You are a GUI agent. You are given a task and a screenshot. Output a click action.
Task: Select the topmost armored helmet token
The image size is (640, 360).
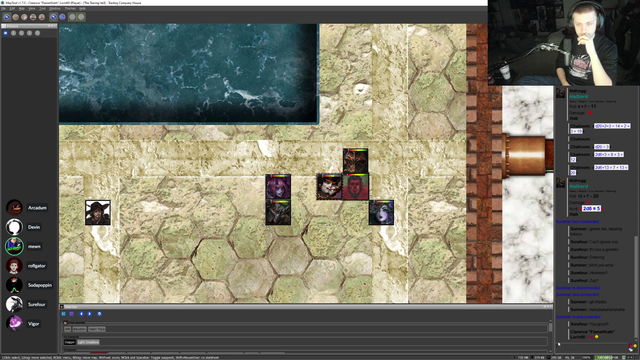355,161
